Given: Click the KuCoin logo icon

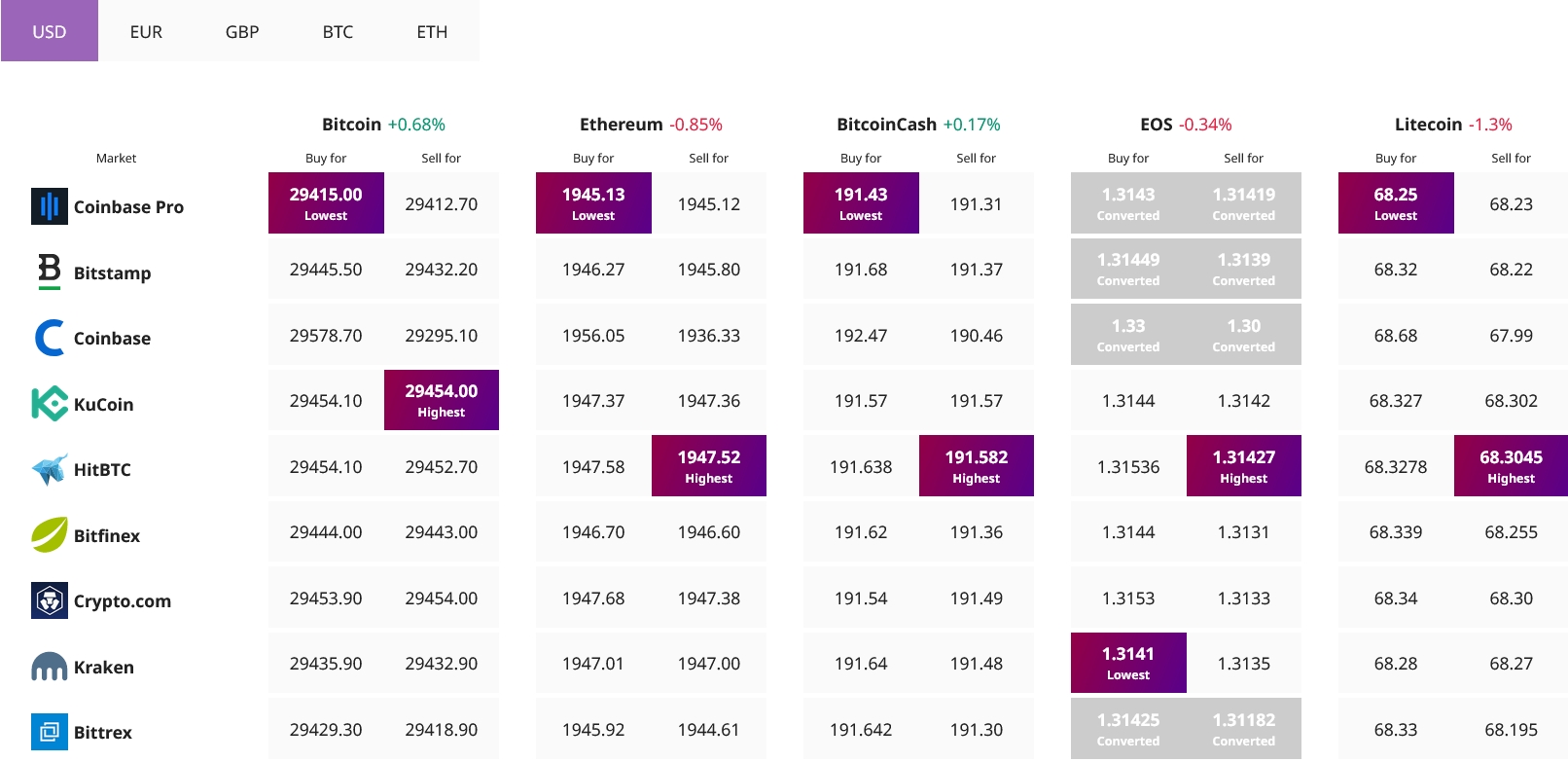Looking at the screenshot, I should [50, 404].
